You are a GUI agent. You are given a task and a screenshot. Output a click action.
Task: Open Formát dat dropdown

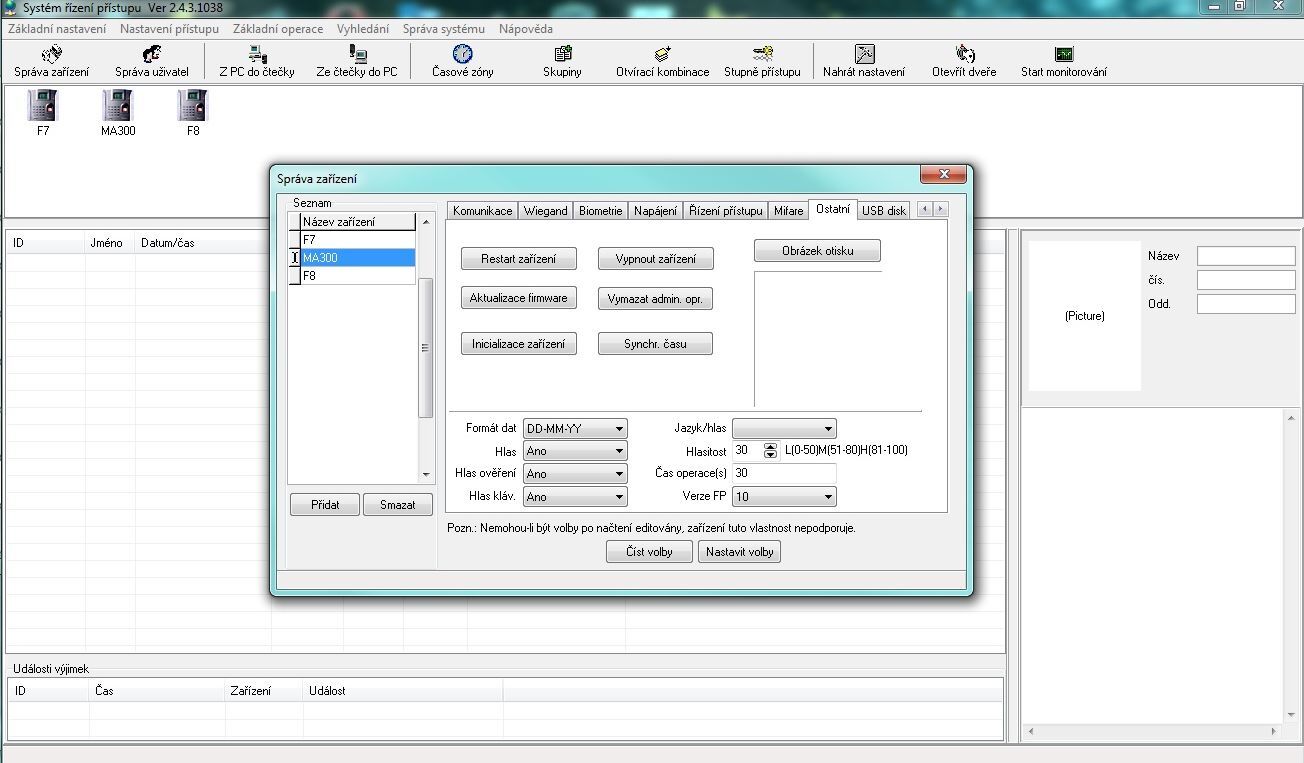click(x=575, y=428)
